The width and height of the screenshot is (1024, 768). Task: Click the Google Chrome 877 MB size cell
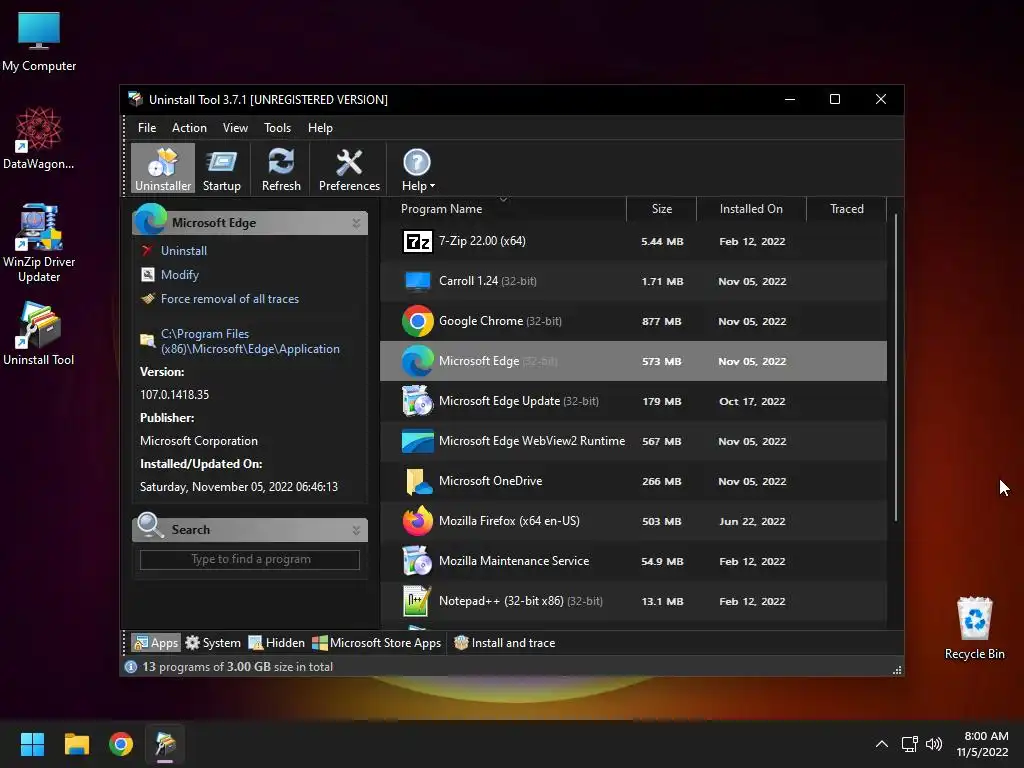tap(662, 321)
